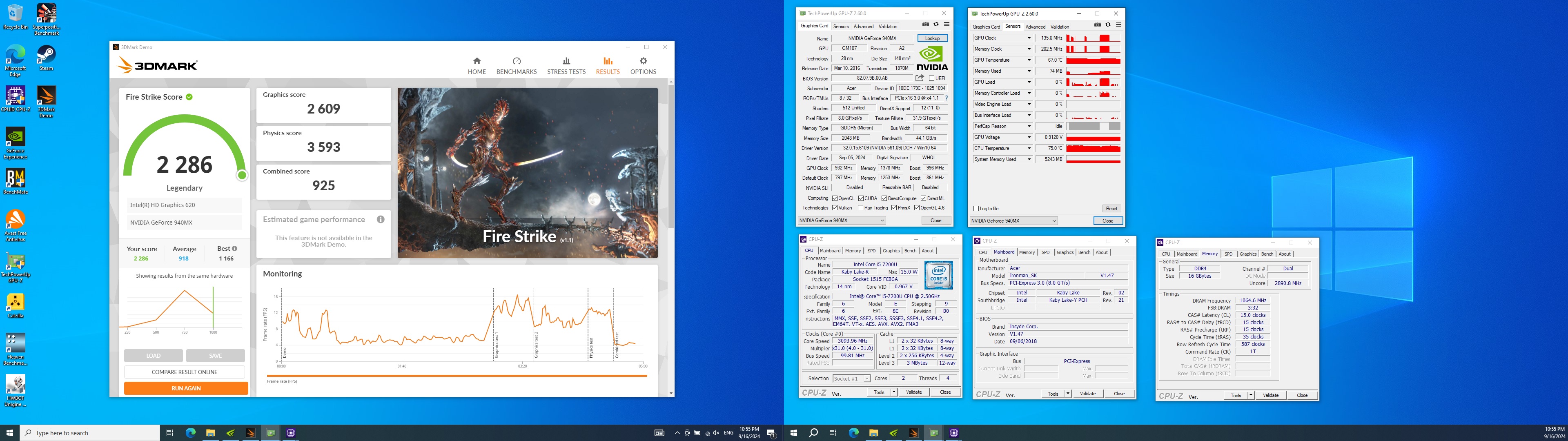Select Gatzilla desktop icon
This screenshot has height=441, width=1568.
click(15, 306)
